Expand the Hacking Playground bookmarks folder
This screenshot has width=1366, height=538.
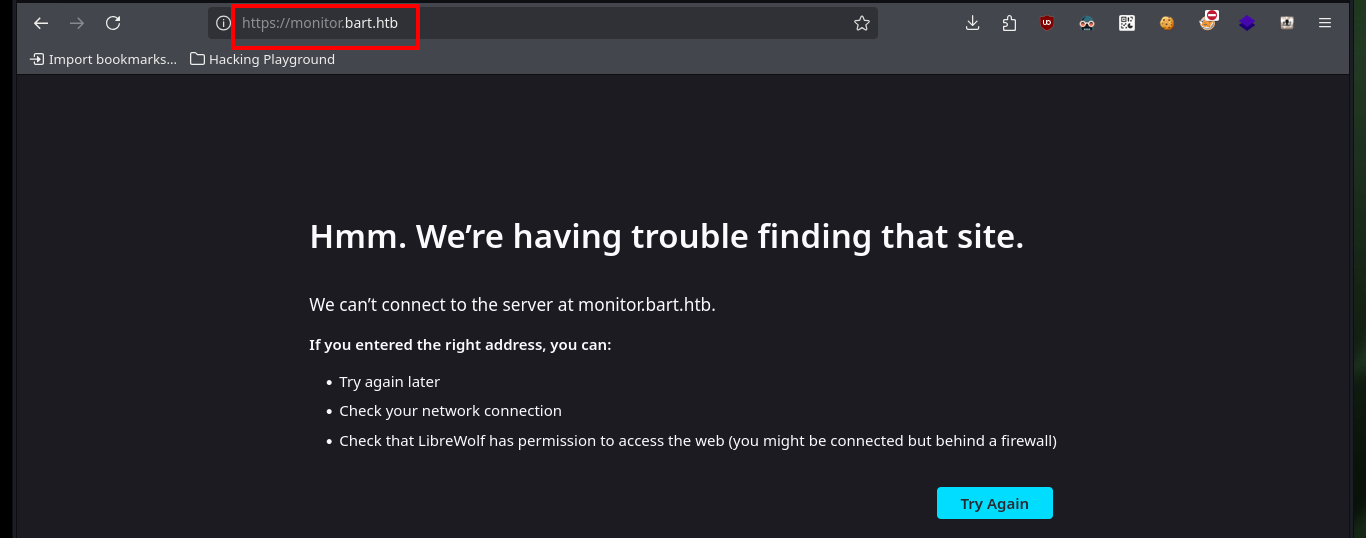(x=263, y=59)
